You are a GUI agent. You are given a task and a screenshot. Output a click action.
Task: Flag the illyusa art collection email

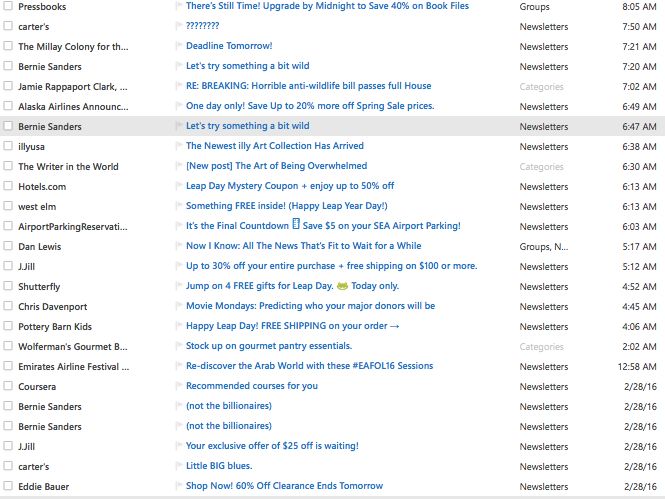click(179, 146)
